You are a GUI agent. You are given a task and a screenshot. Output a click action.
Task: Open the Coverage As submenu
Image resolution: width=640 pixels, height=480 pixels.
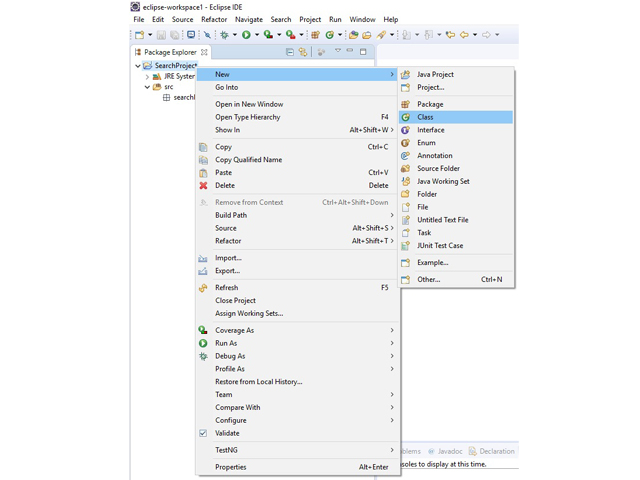point(297,330)
